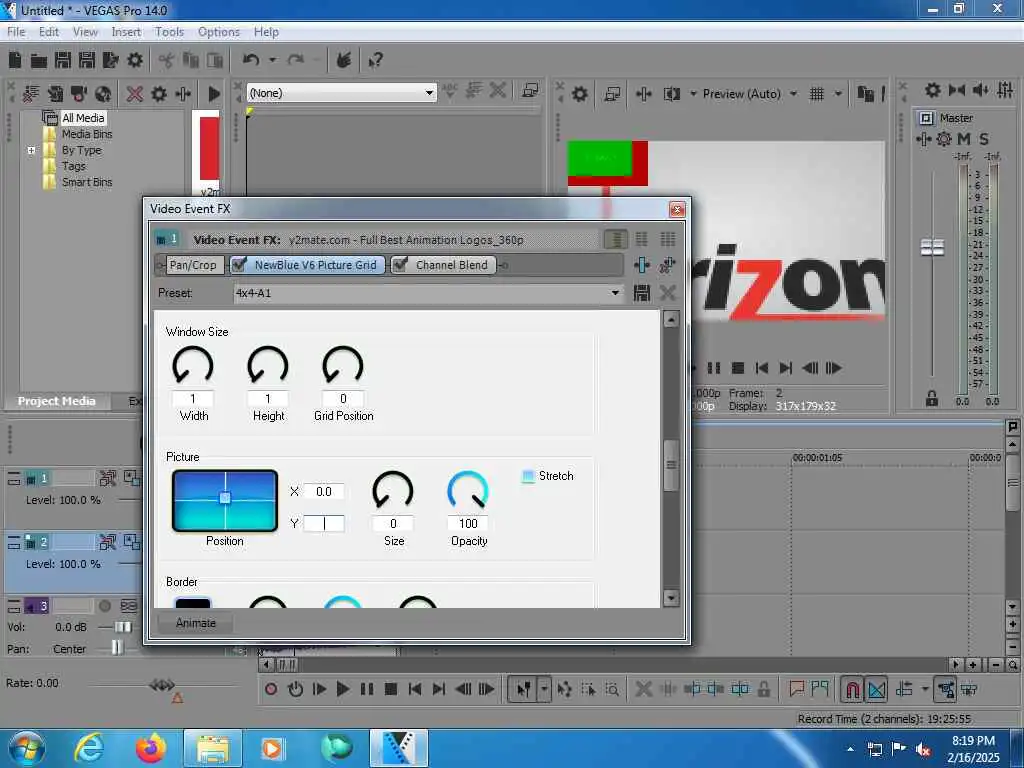Open split screen view dropdown arrow
This screenshot has width=1024, height=768.
(693, 94)
